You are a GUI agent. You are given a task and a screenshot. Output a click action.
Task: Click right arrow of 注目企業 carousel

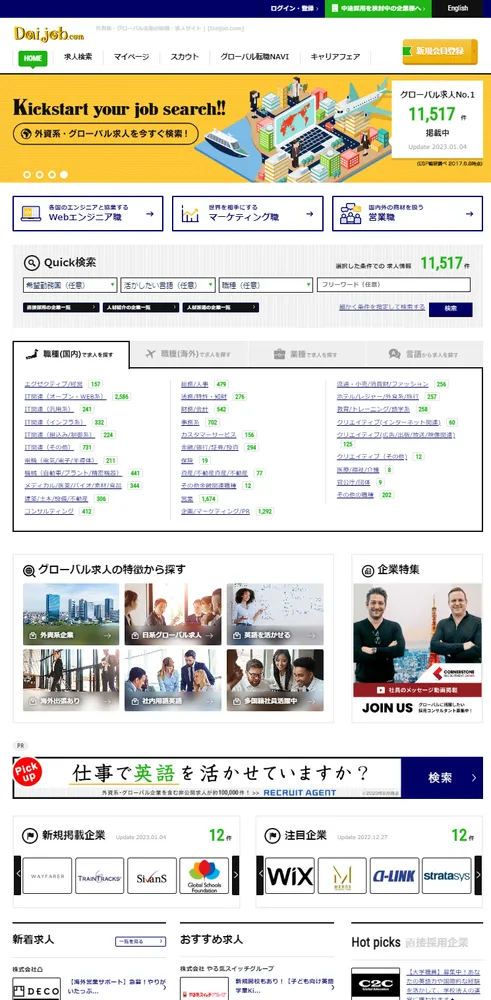pos(478,875)
